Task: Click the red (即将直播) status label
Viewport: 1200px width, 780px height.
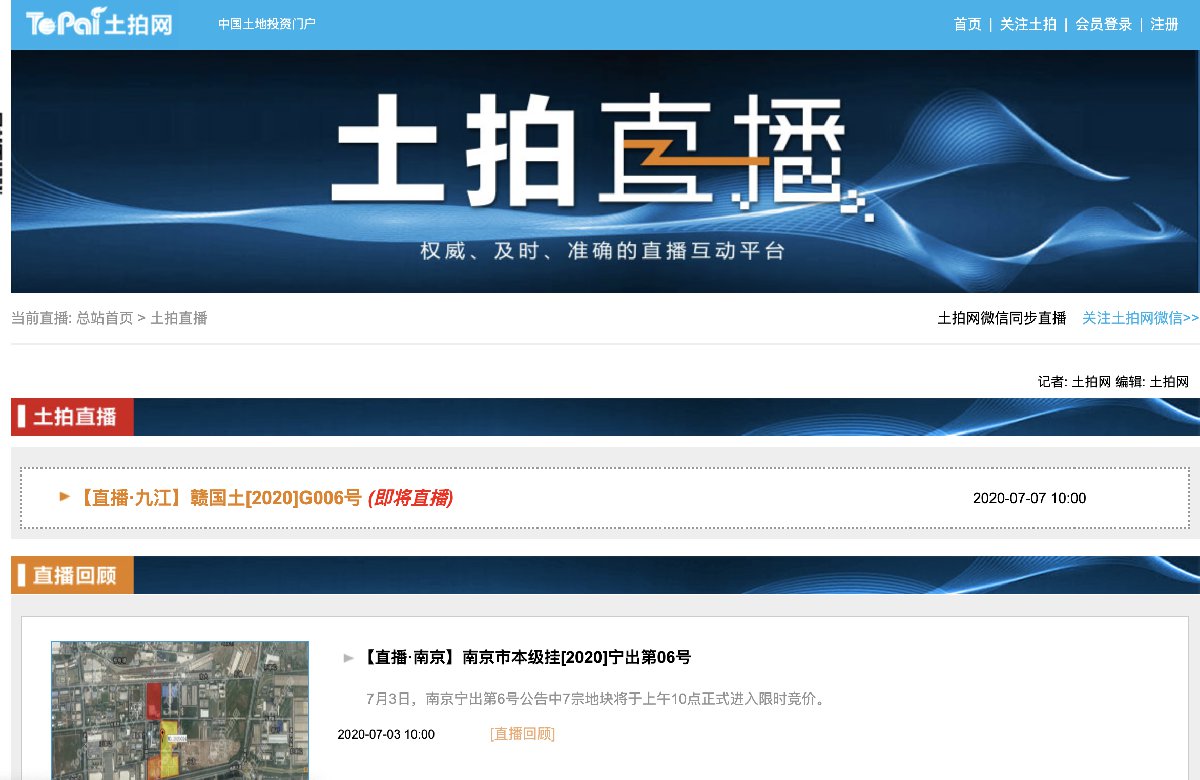Action: tap(410, 497)
